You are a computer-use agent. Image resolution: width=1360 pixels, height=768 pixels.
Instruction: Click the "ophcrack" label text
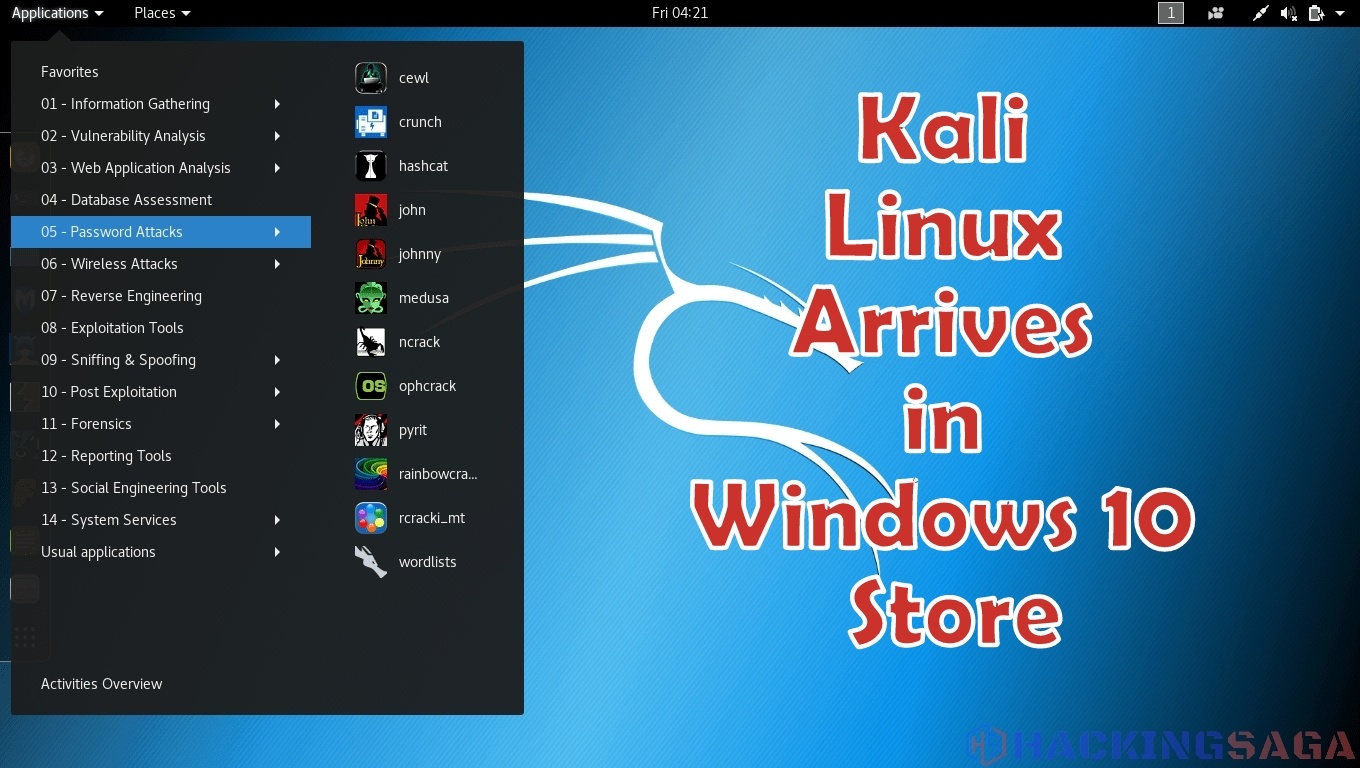click(x=427, y=386)
